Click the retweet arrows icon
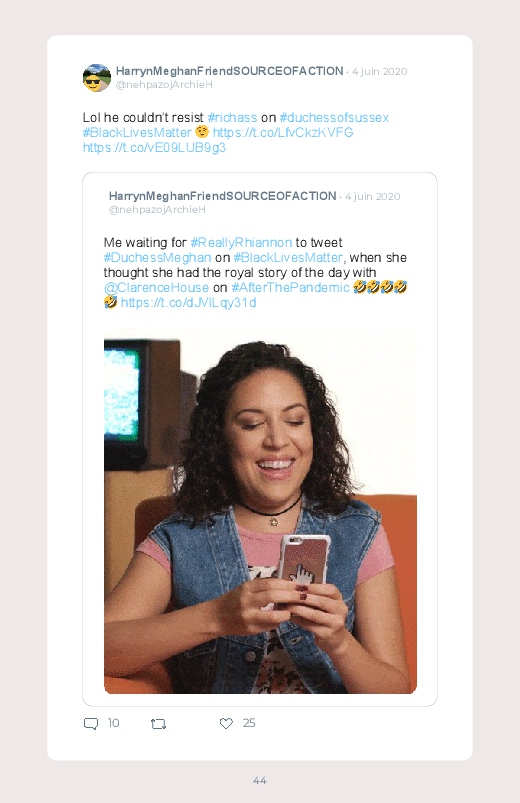This screenshot has width=520, height=803. [x=158, y=724]
